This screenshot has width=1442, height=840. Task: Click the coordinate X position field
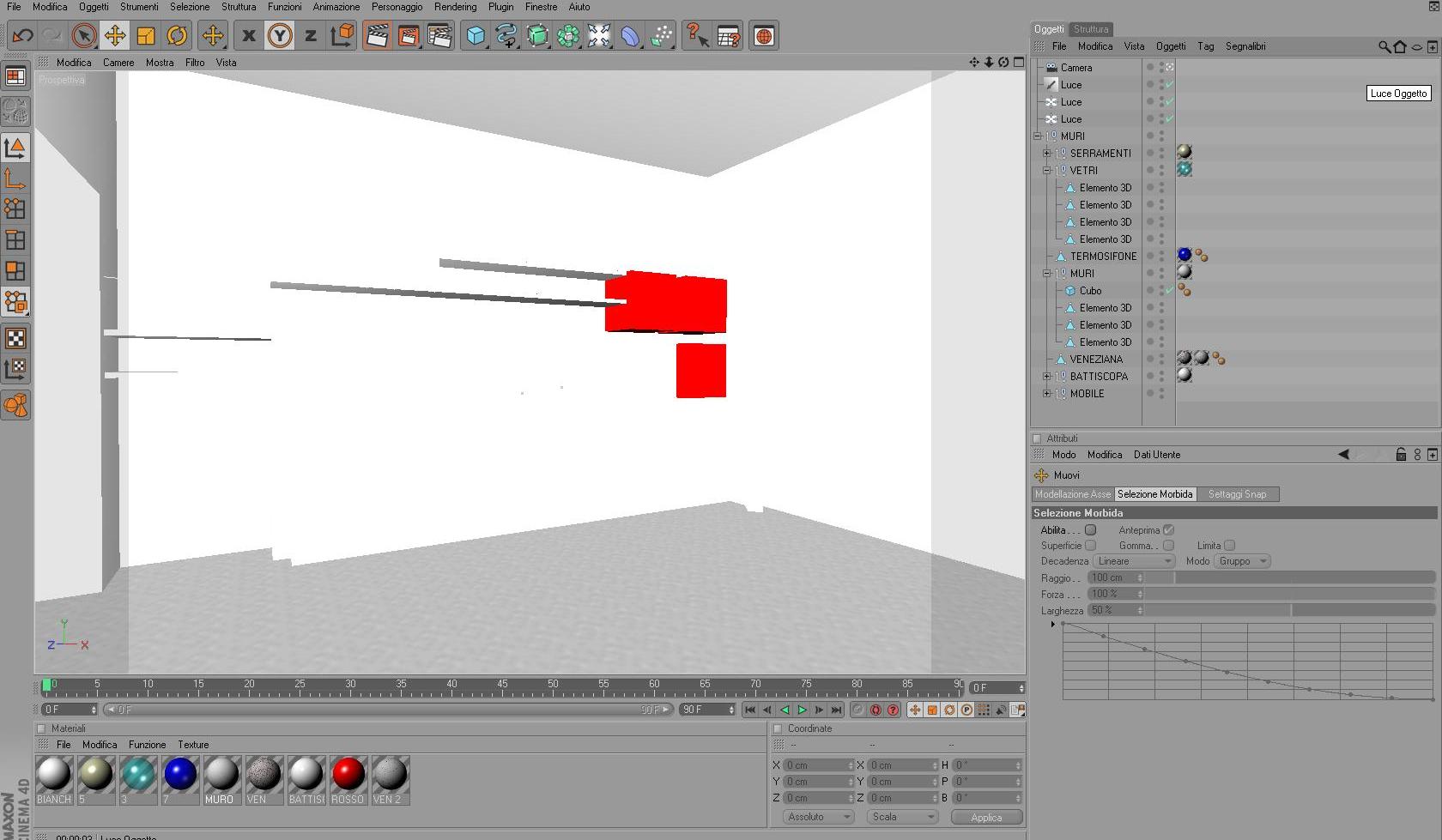(x=819, y=765)
